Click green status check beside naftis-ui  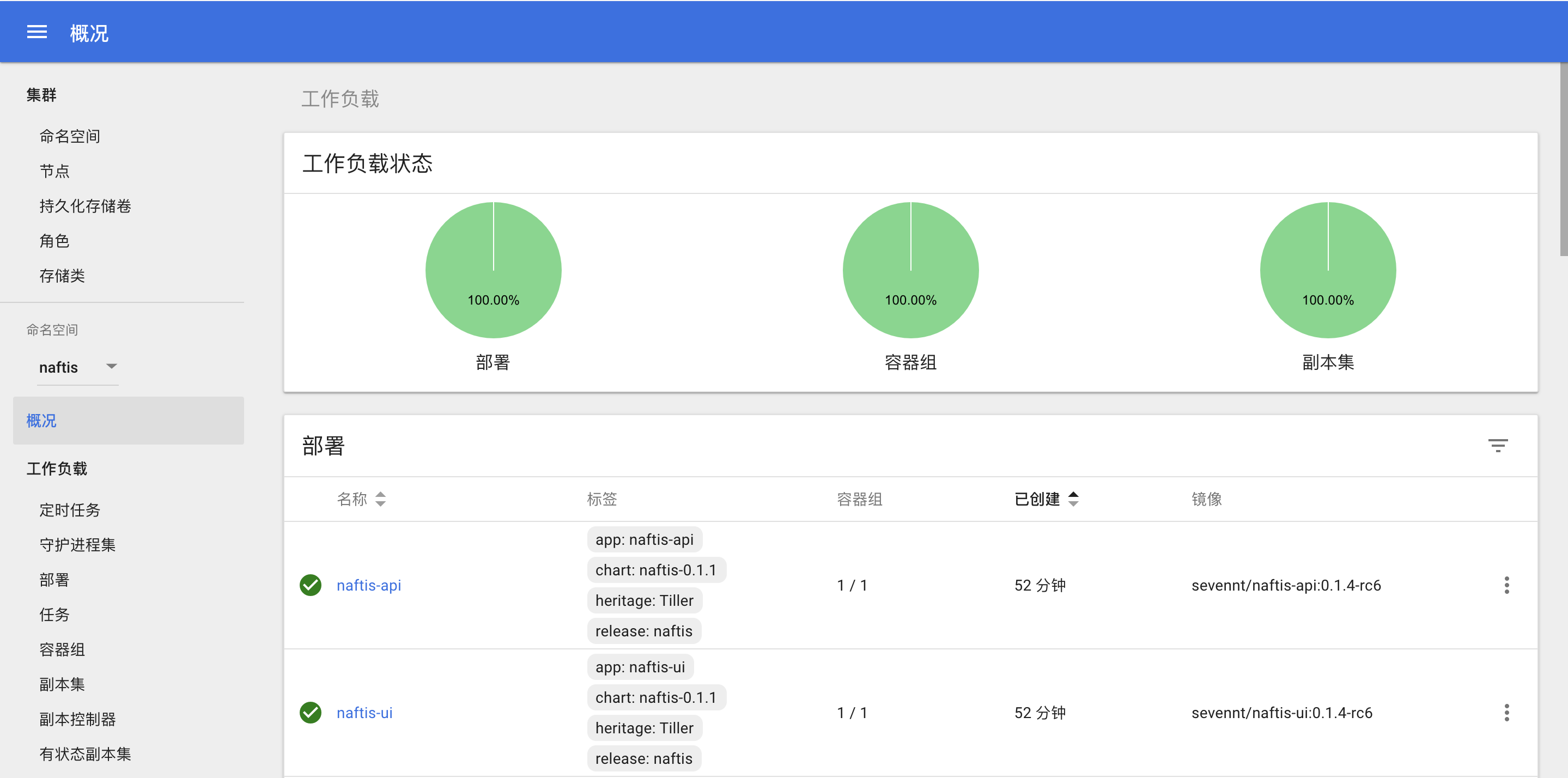[x=311, y=712]
